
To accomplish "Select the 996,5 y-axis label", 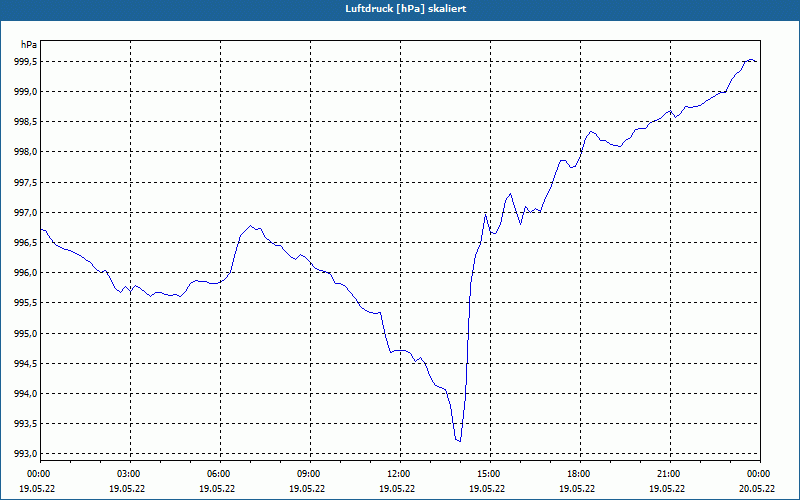I will 26,243.
